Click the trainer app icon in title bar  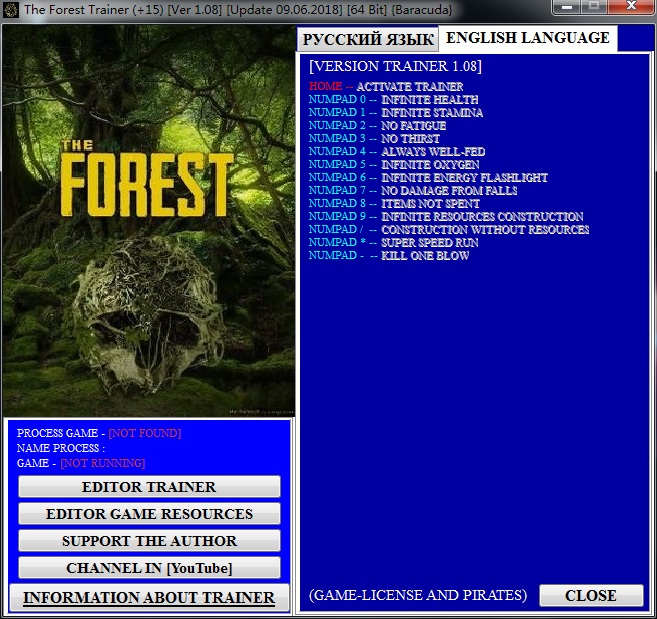tap(11, 9)
